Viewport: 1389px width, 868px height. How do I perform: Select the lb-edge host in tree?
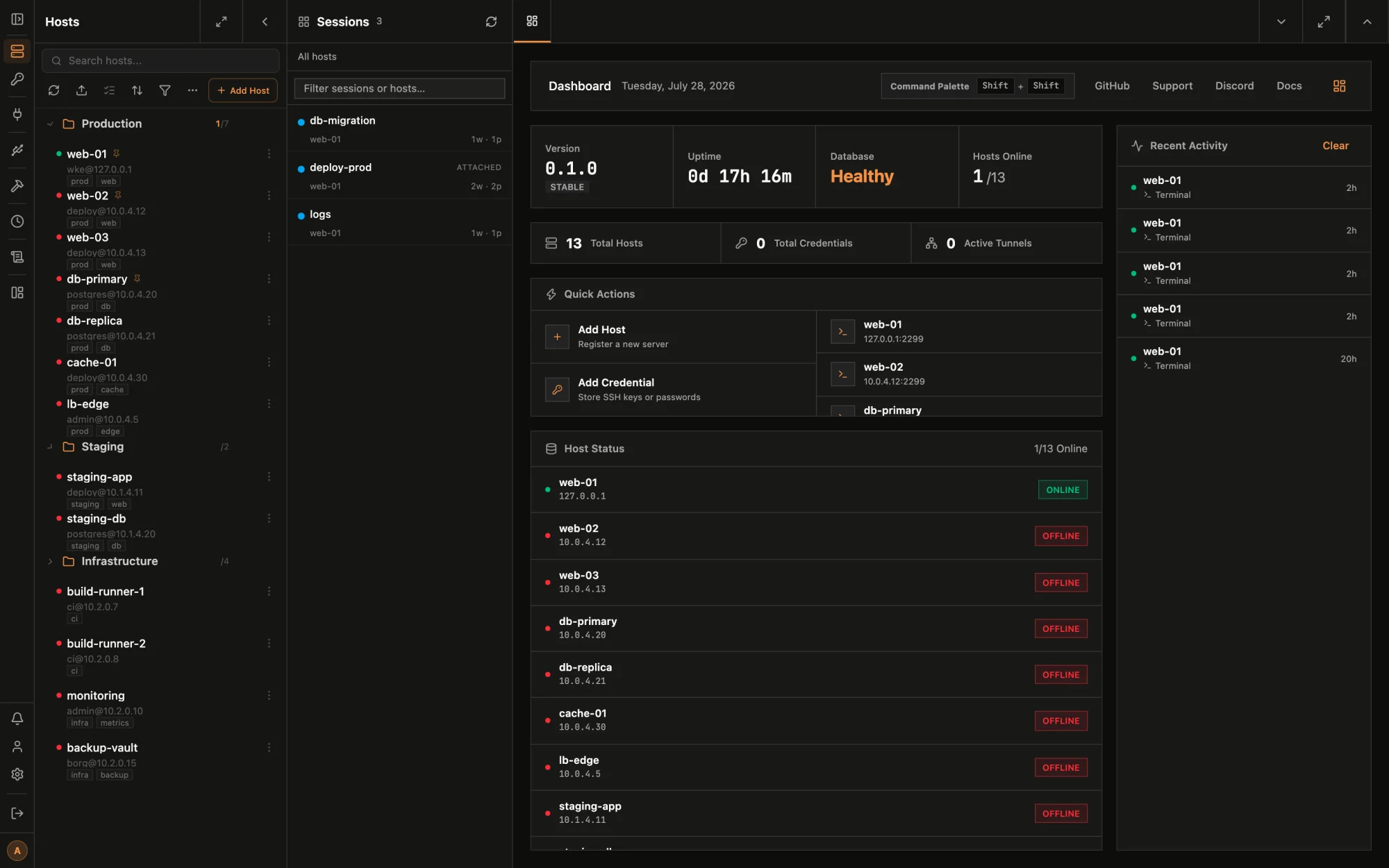click(88, 404)
